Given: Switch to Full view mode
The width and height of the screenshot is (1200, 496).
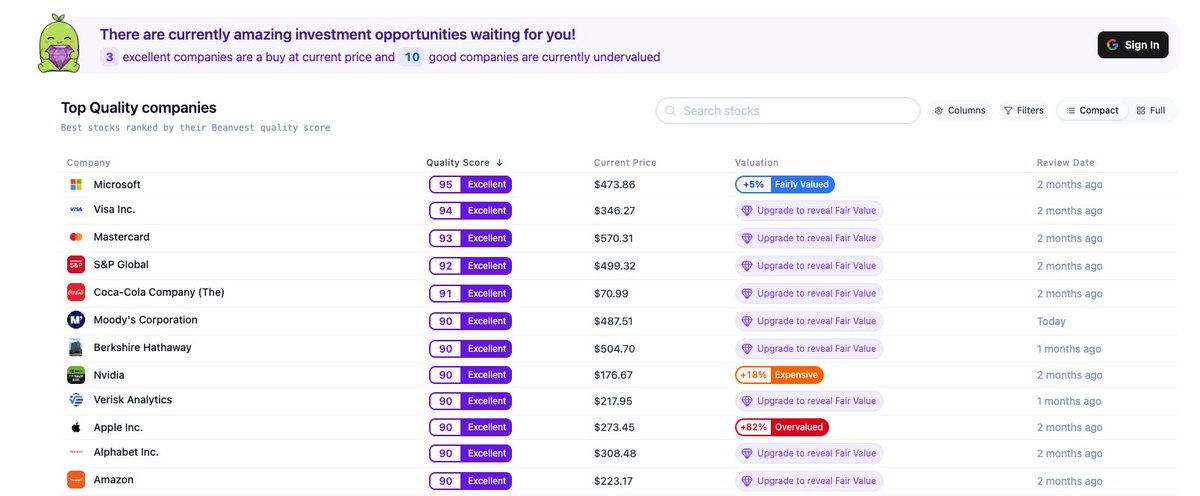Looking at the screenshot, I should point(1151,111).
